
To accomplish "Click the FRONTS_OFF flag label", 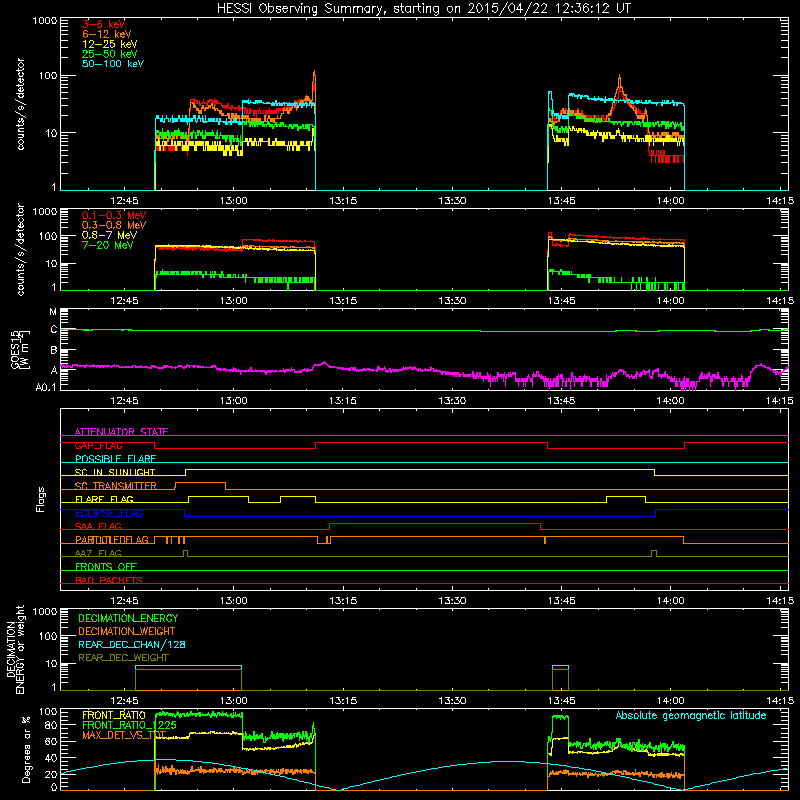I will pos(106,567).
